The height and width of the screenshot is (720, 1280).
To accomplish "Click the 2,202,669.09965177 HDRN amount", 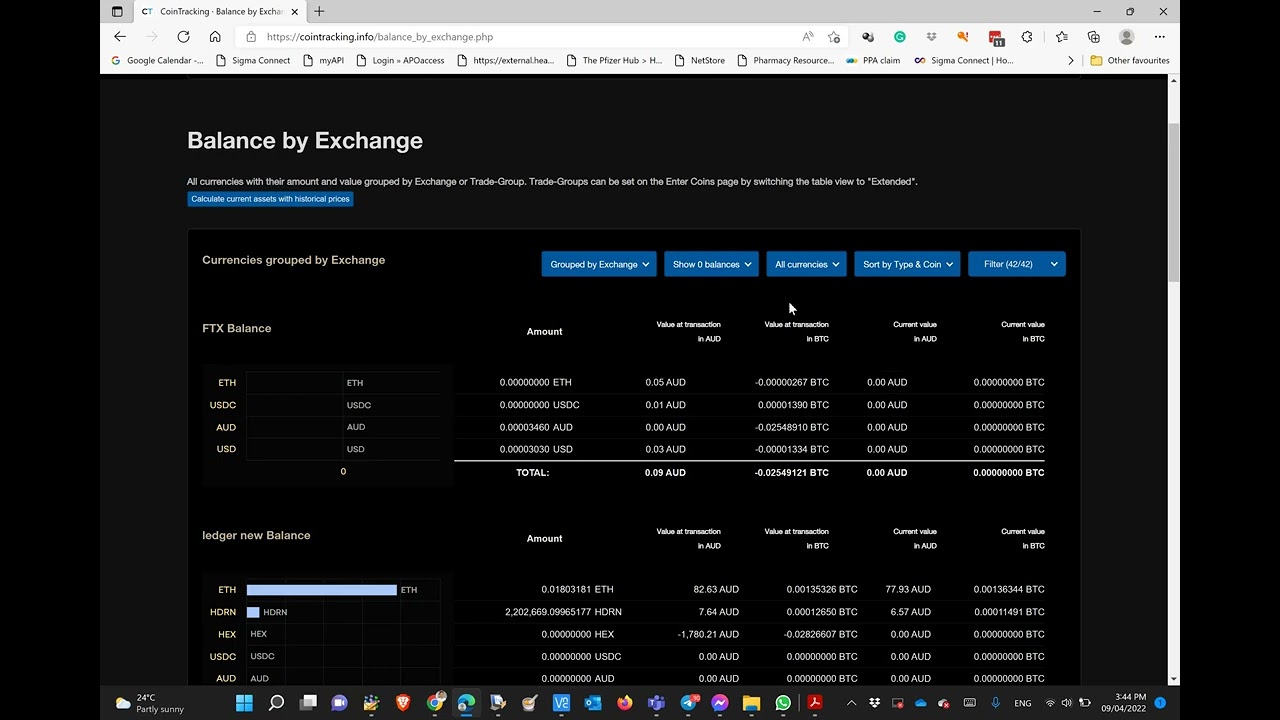I will pyautogui.click(x=564, y=612).
